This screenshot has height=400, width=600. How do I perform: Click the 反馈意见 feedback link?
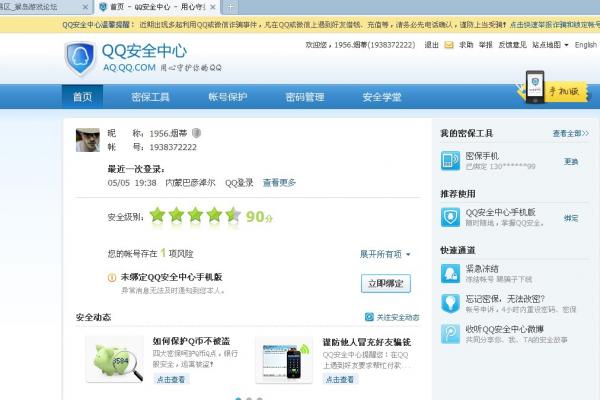[512, 45]
